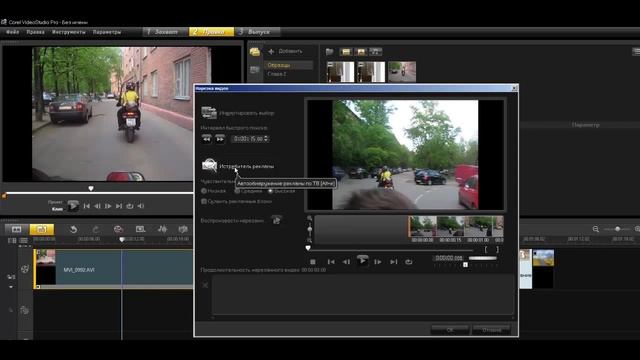Screen dimensions: 640x360
Task: Adjust the quick search interval timecode stepper
Action: [266, 139]
